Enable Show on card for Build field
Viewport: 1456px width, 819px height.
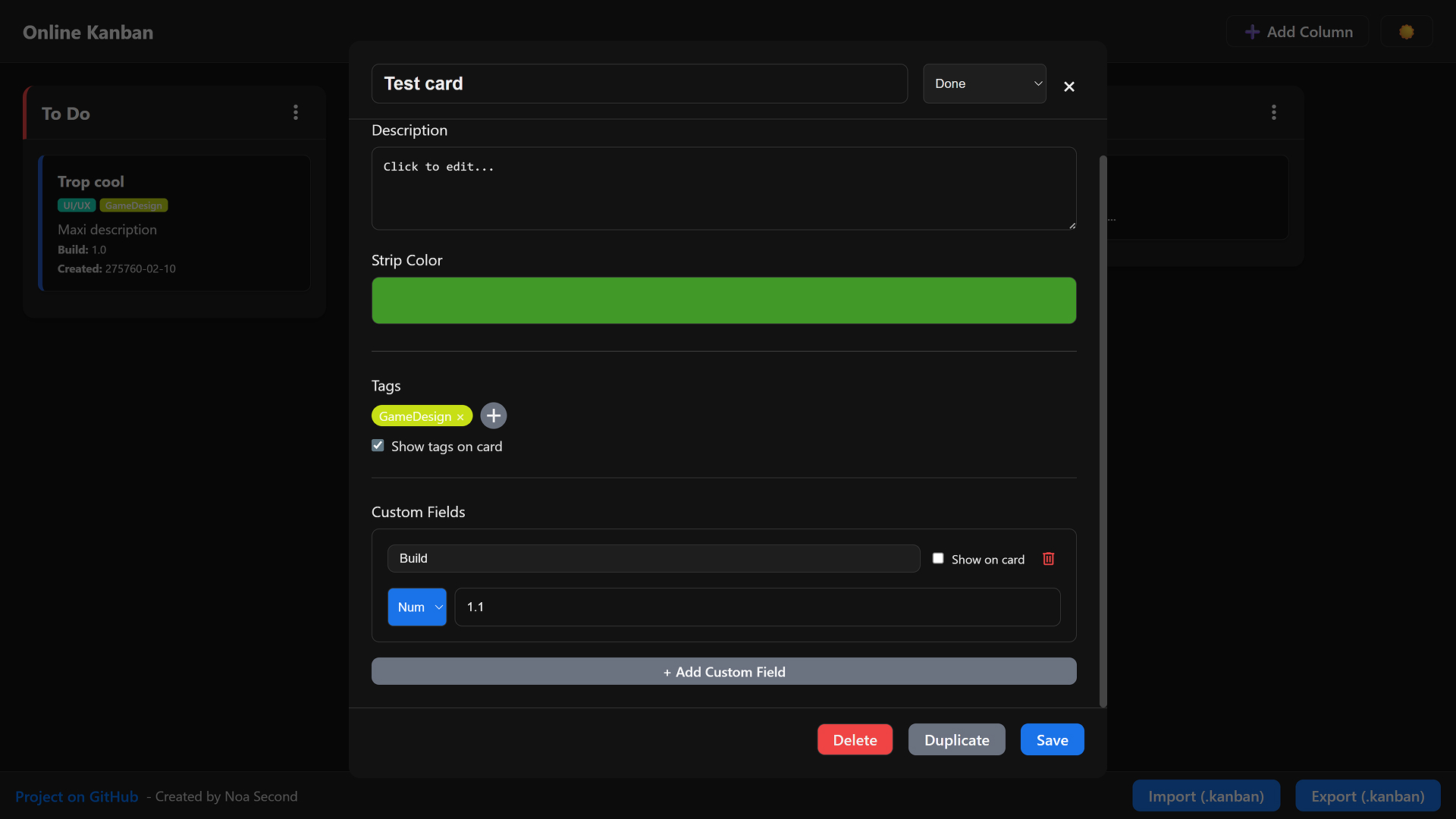pos(938,558)
